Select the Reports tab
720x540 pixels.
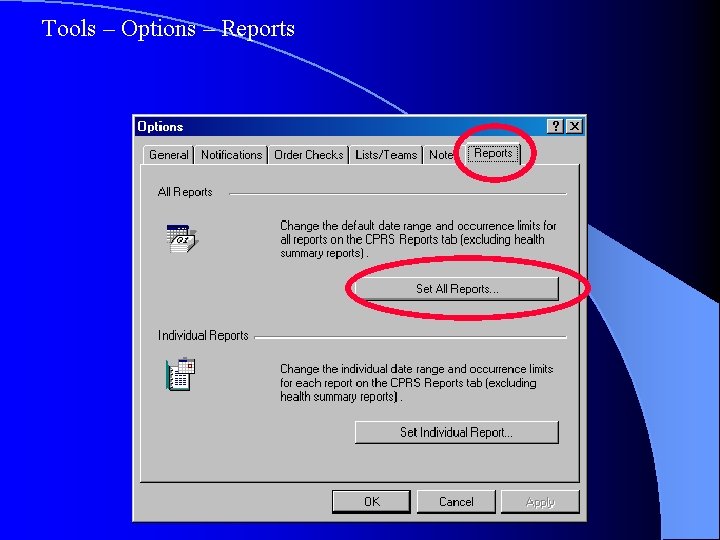coord(493,153)
